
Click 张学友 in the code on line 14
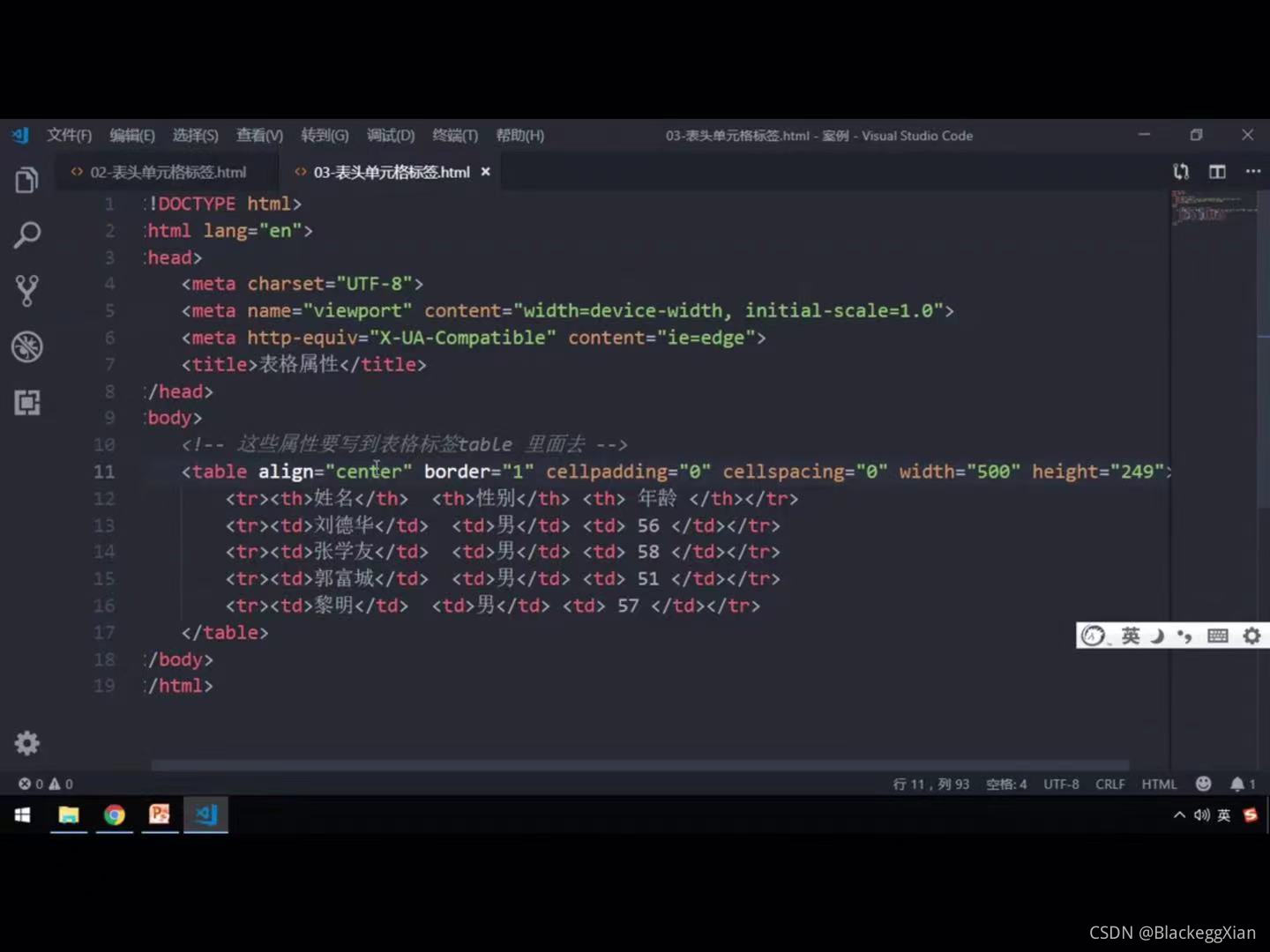344,552
